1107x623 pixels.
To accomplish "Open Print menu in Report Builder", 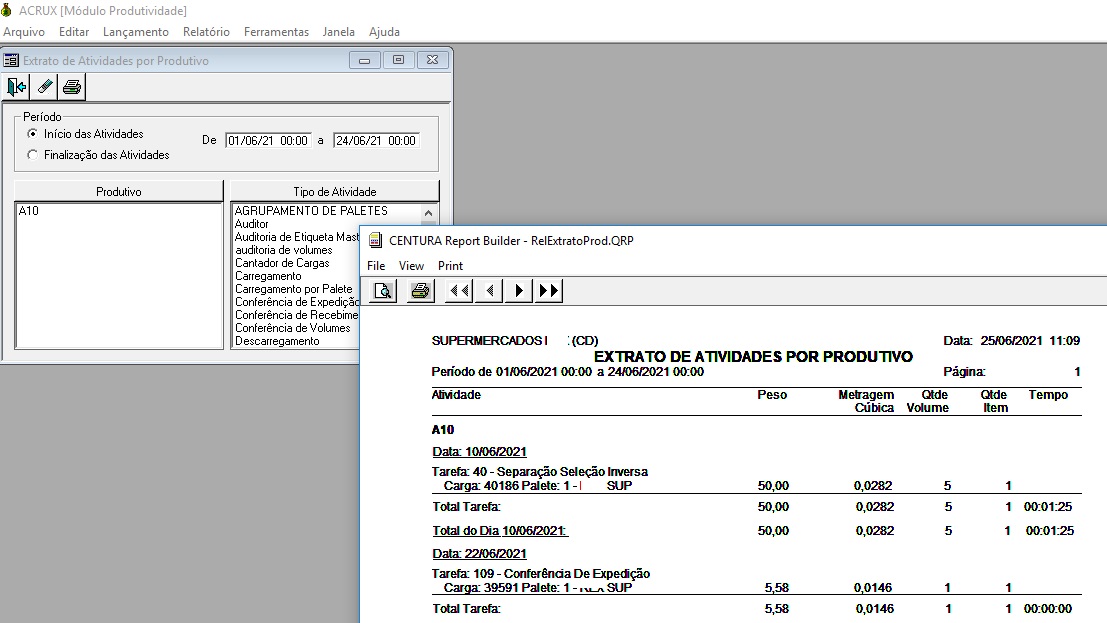I will coord(450,266).
